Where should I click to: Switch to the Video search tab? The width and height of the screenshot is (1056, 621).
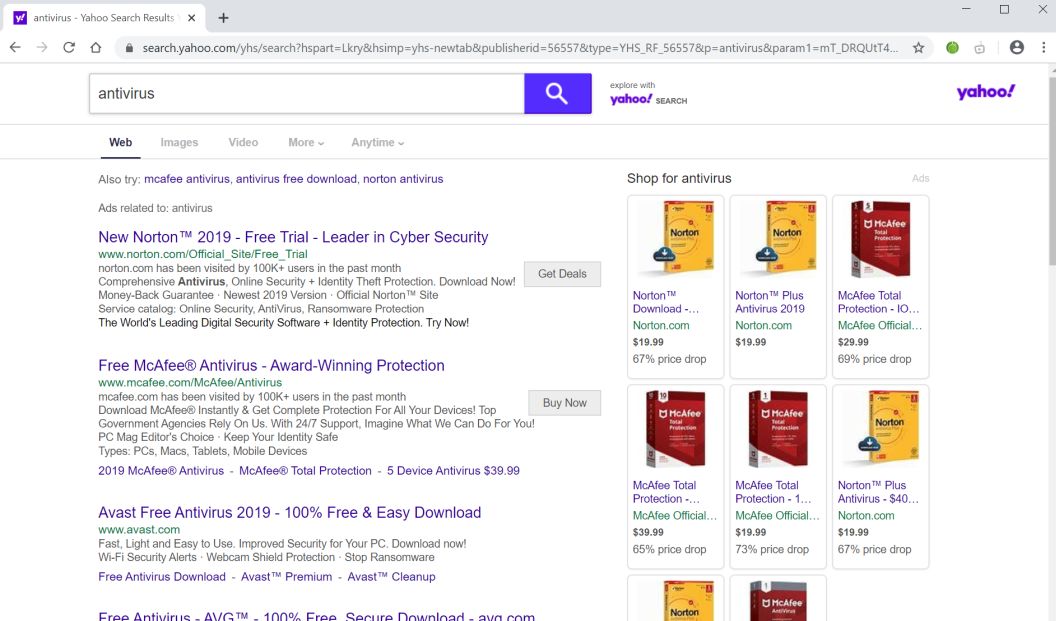point(243,142)
